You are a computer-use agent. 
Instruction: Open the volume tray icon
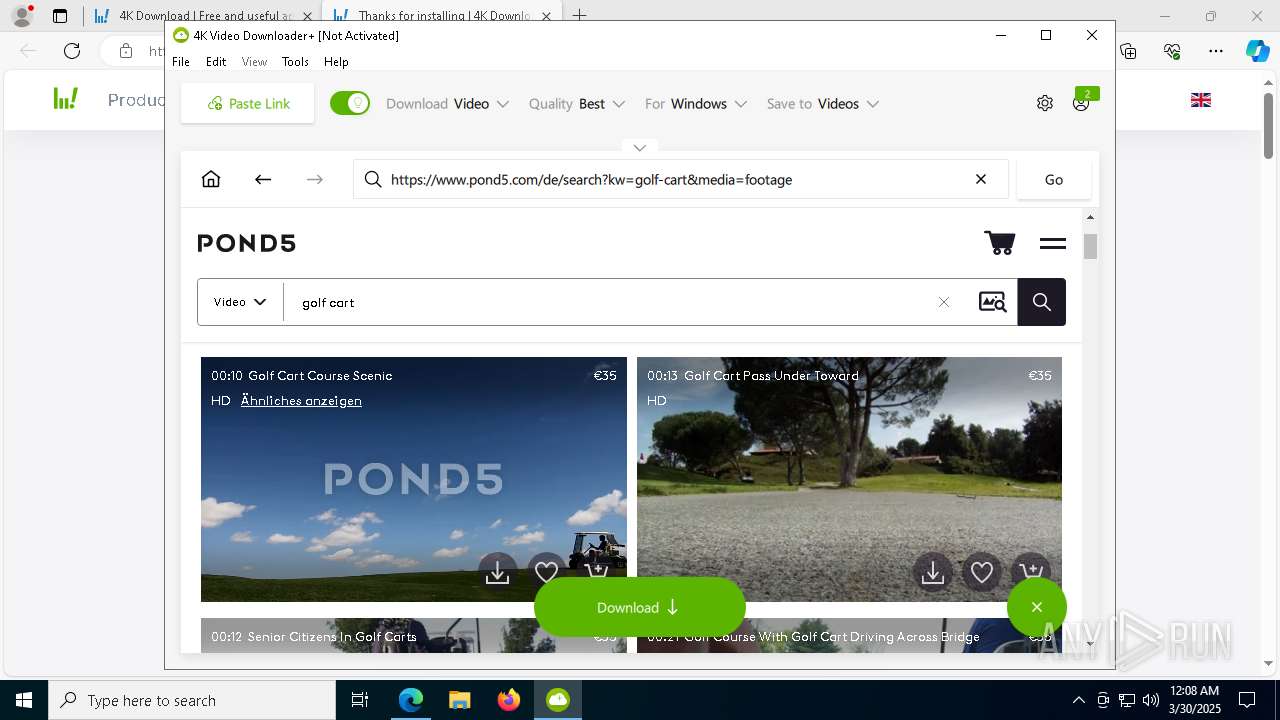click(x=1151, y=700)
